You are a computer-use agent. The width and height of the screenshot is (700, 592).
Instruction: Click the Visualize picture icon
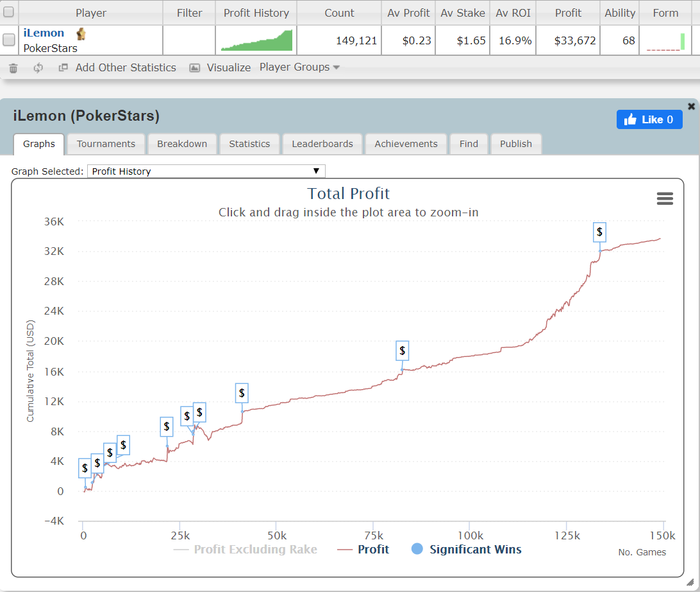coord(194,68)
